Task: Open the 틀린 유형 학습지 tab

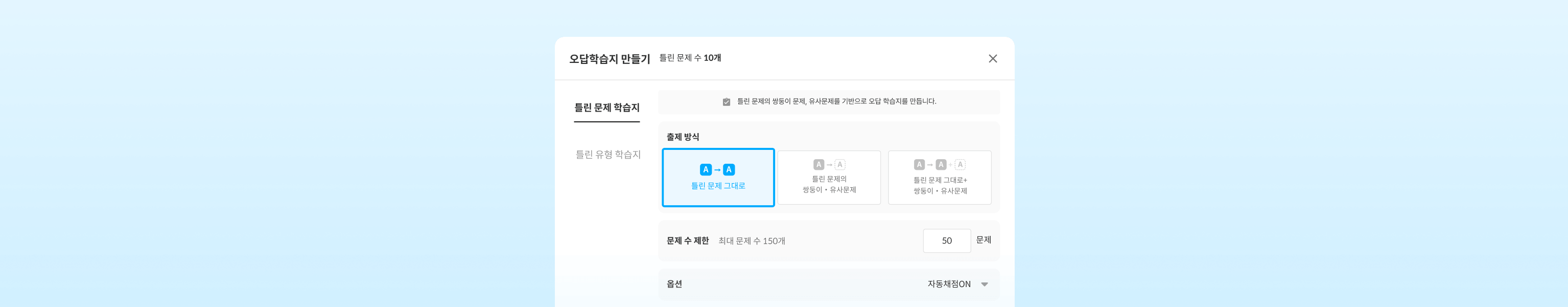Action: pyautogui.click(x=607, y=155)
